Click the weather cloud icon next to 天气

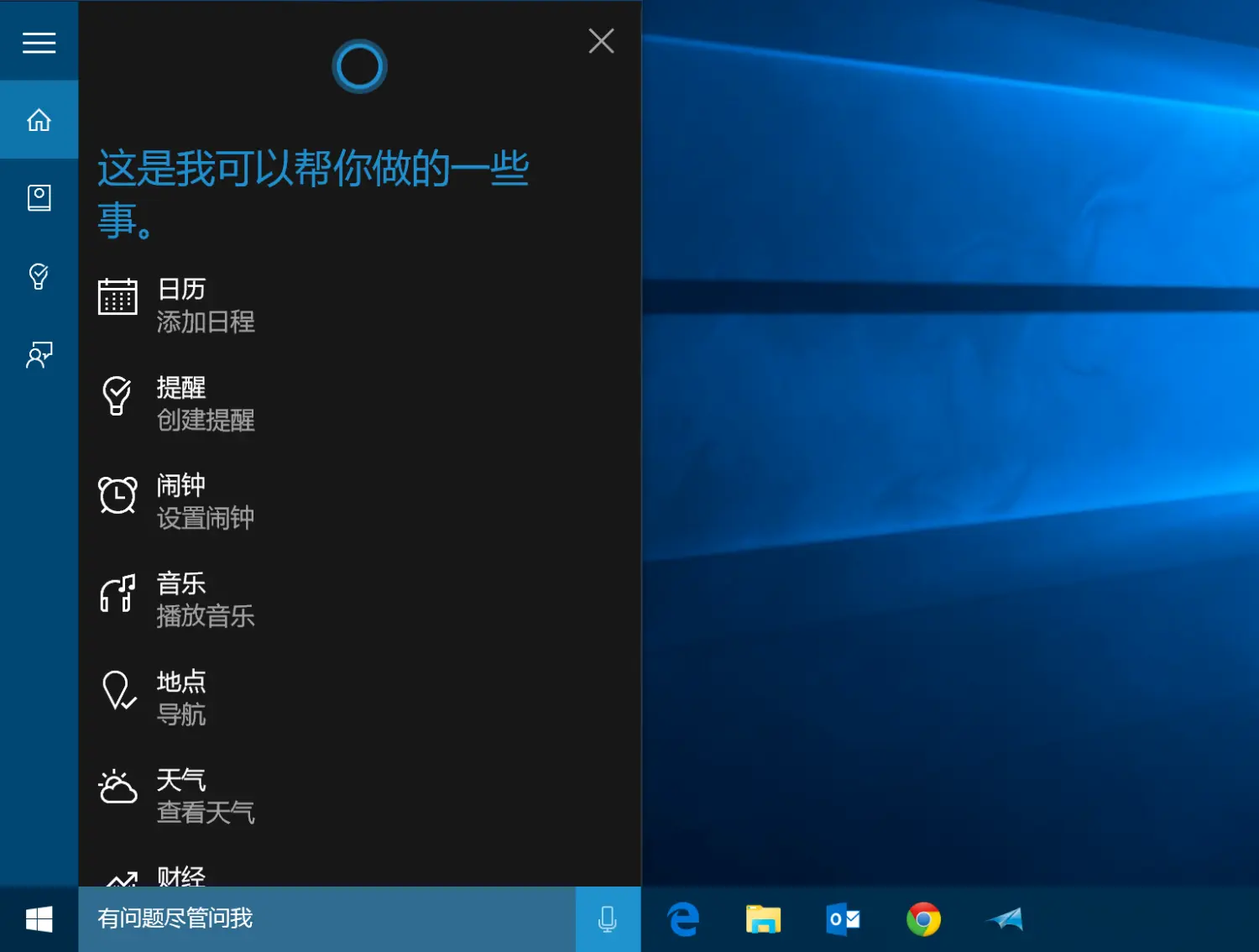(x=118, y=787)
